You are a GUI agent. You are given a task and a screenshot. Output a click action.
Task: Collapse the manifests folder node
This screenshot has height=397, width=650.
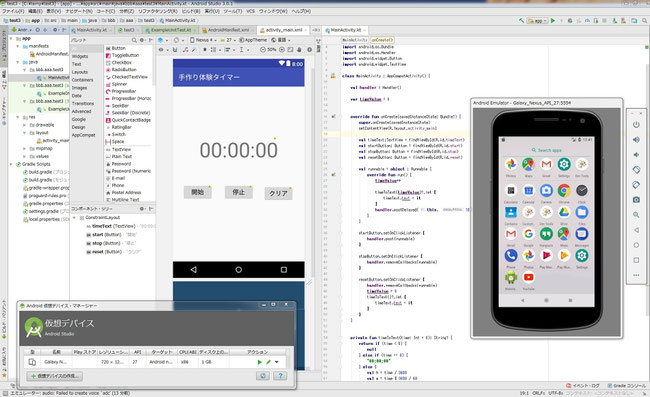pos(18,46)
